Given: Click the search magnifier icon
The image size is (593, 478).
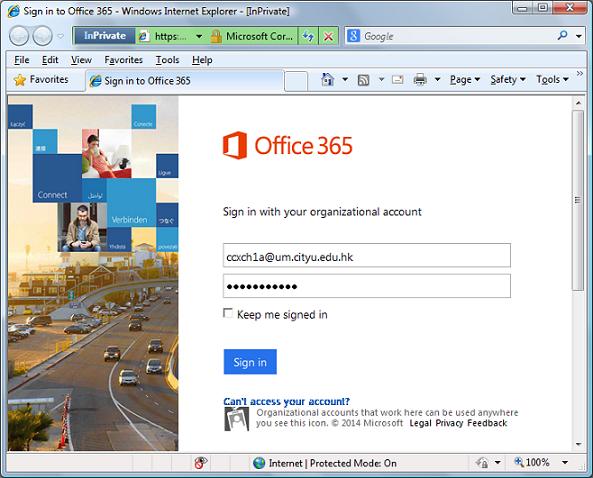Looking at the screenshot, I should [x=563, y=36].
